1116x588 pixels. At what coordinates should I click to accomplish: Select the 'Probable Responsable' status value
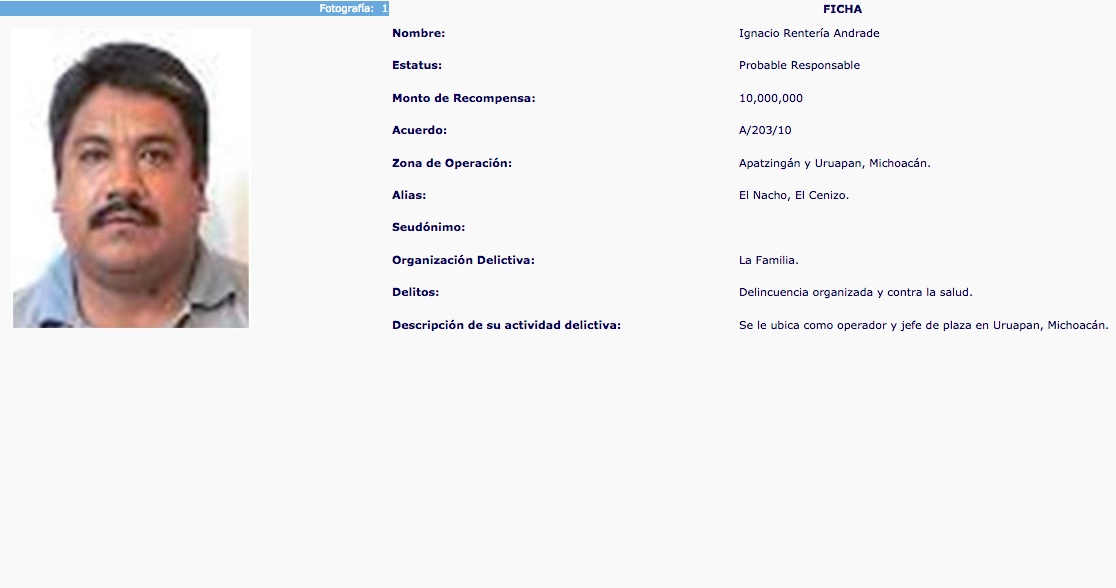[799, 65]
